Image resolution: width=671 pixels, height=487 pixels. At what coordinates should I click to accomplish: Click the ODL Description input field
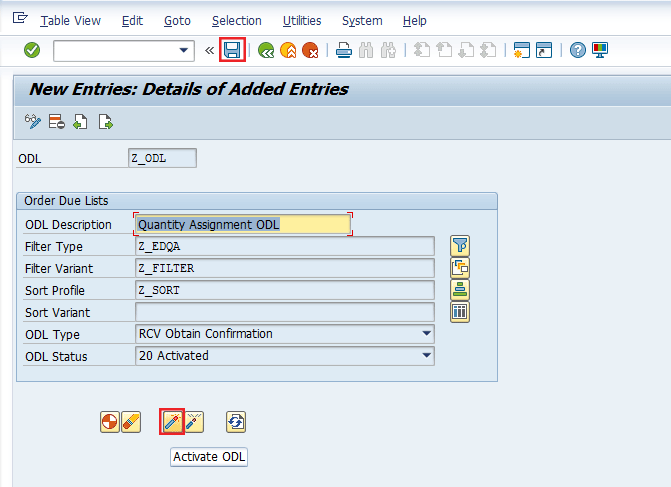point(243,225)
